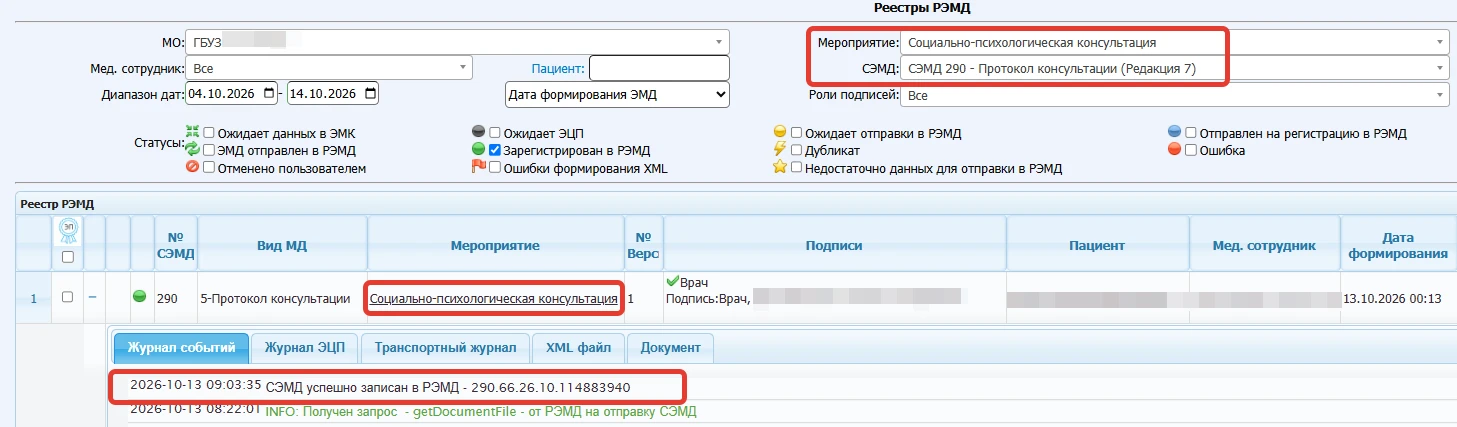
Task: Enable 'Ожидает отправки в РЭМД' checkbox
Action: [x=797, y=133]
